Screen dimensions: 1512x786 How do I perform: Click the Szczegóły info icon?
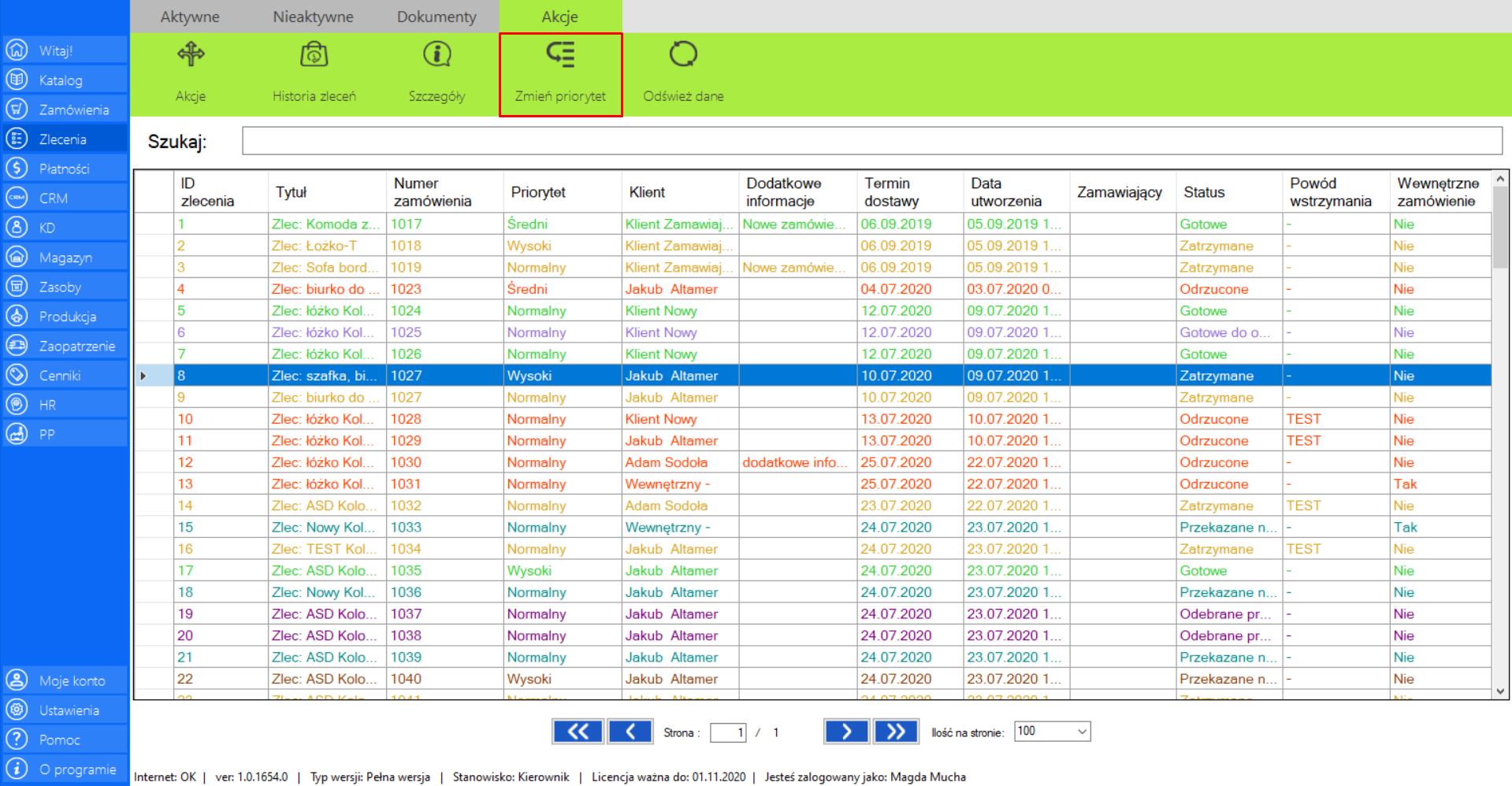(x=437, y=55)
